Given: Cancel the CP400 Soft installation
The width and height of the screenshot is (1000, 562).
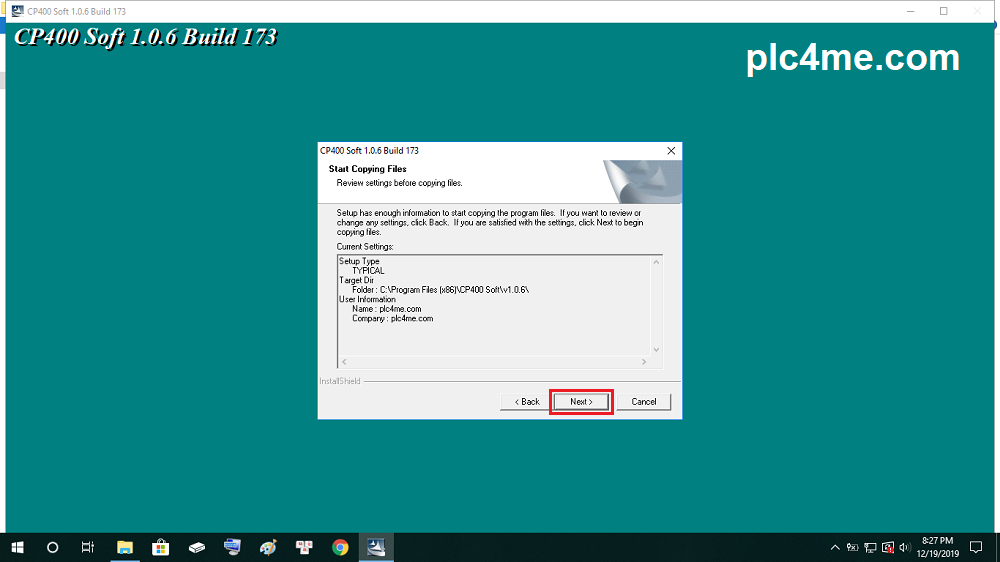Looking at the screenshot, I should (x=644, y=402).
